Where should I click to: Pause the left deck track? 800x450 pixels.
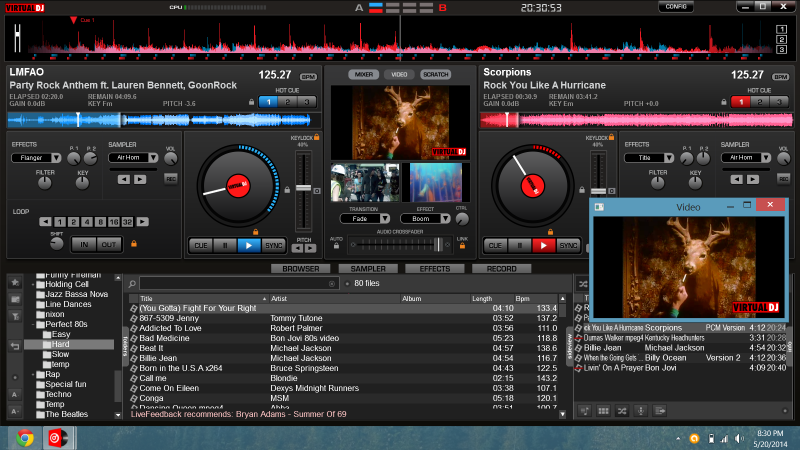tap(225, 245)
